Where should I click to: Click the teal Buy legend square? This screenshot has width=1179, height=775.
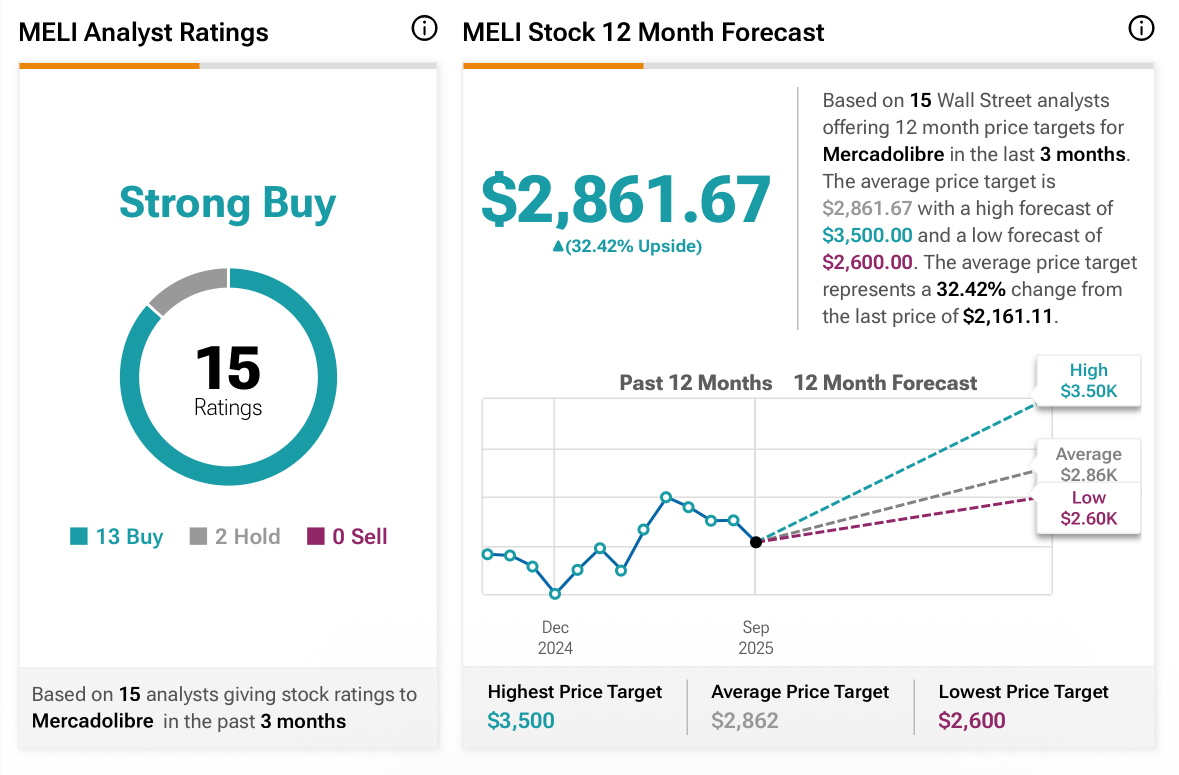tap(79, 537)
